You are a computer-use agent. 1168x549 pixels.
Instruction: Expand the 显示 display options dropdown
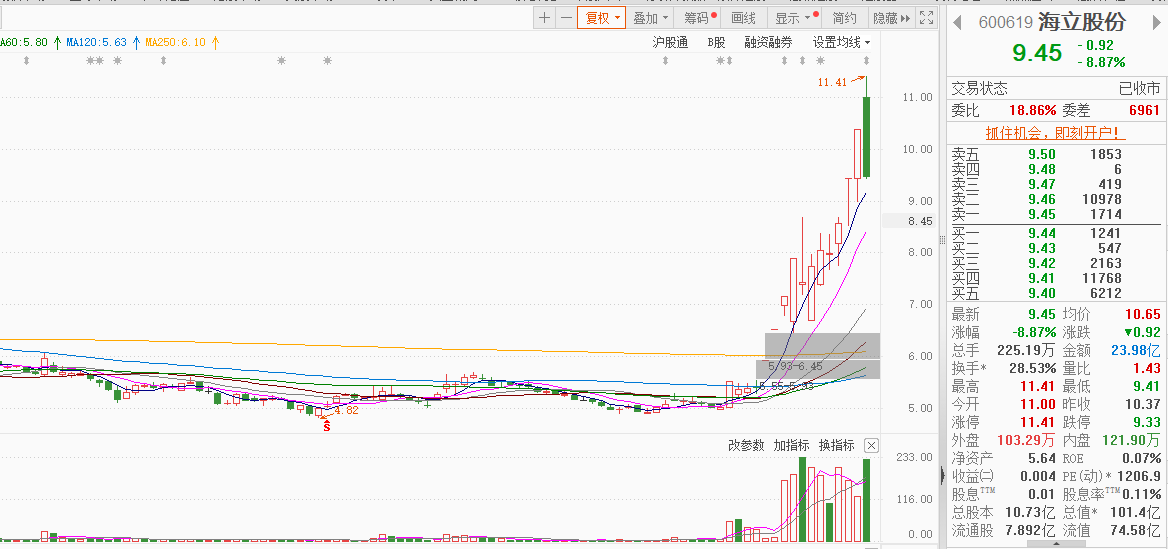point(793,18)
